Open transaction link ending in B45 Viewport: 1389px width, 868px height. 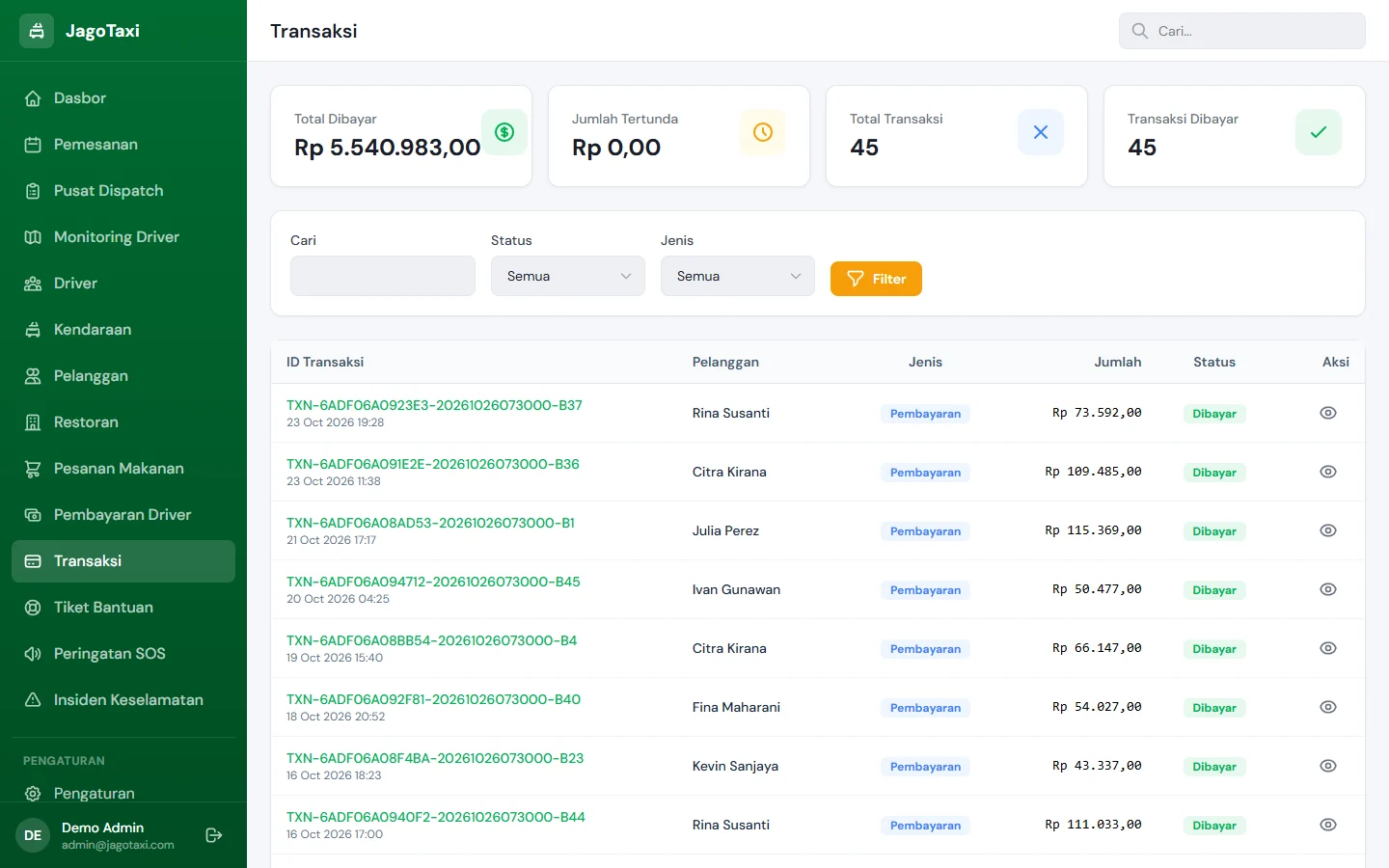coord(433,582)
